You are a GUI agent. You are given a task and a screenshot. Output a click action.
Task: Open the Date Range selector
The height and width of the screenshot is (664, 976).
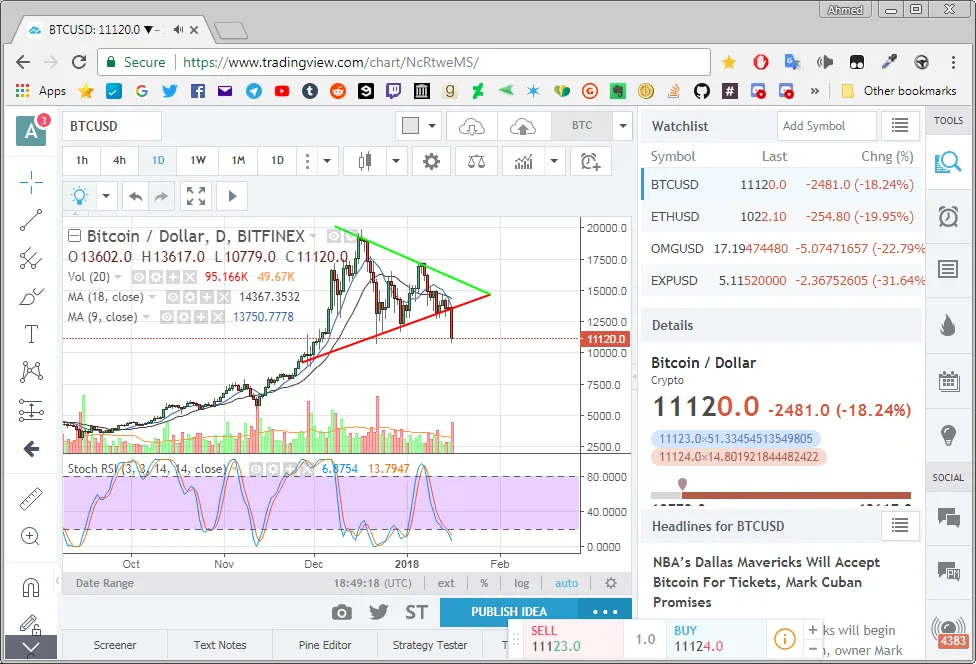point(105,584)
